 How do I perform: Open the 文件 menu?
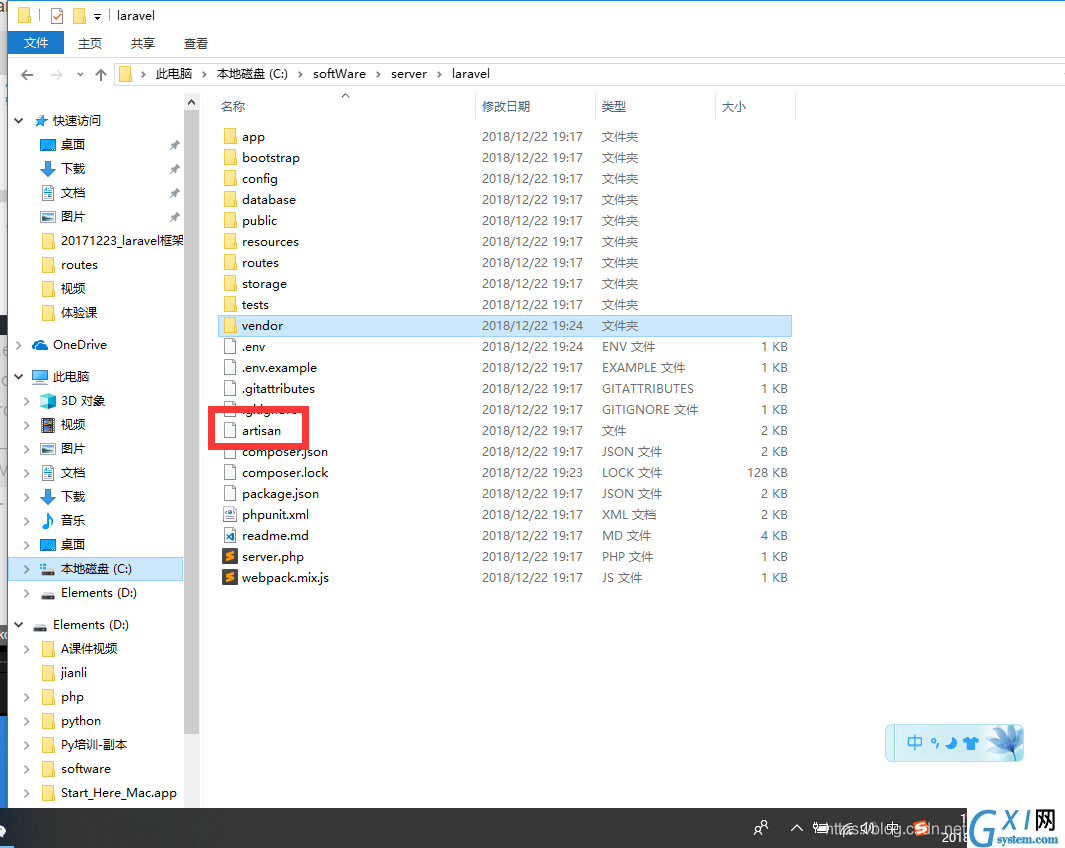click(x=36, y=43)
